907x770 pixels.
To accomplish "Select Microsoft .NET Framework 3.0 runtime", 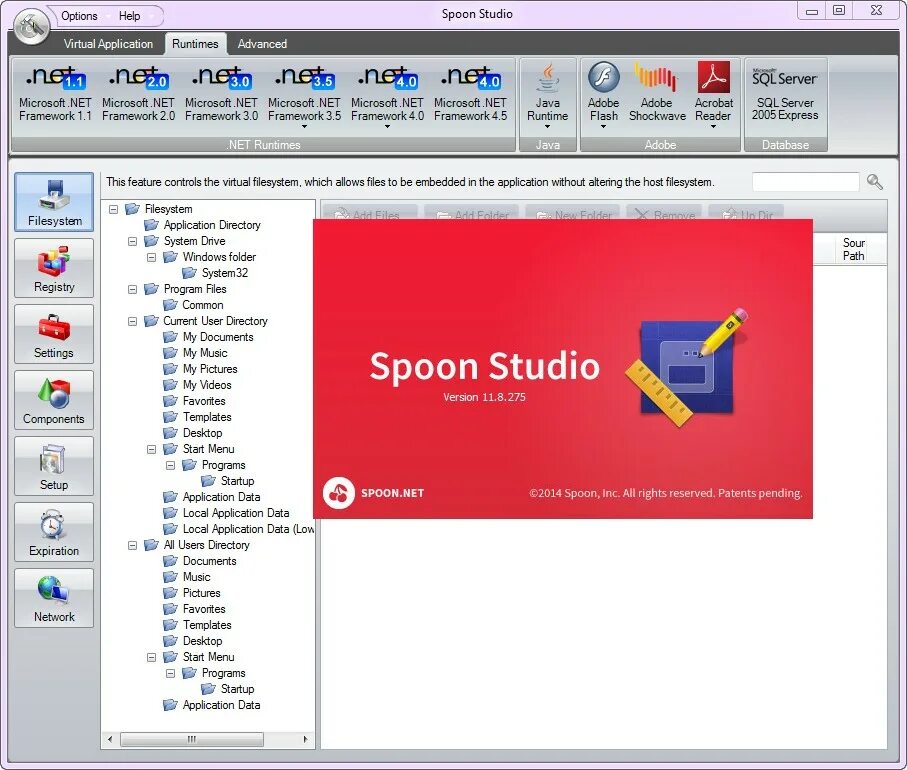I will [x=222, y=93].
